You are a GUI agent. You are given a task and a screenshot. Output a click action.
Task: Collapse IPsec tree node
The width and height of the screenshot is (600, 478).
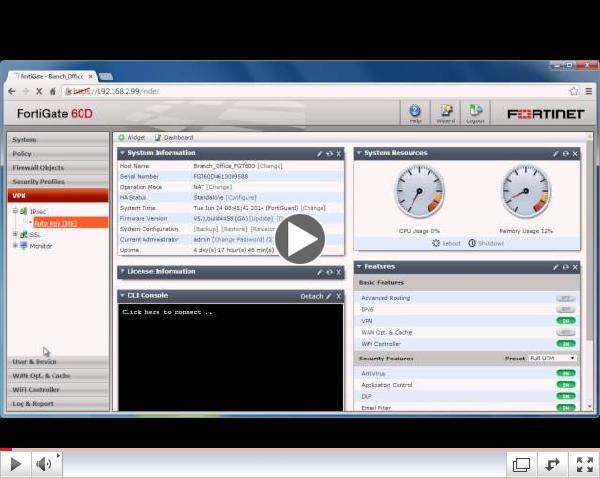tap(15, 211)
